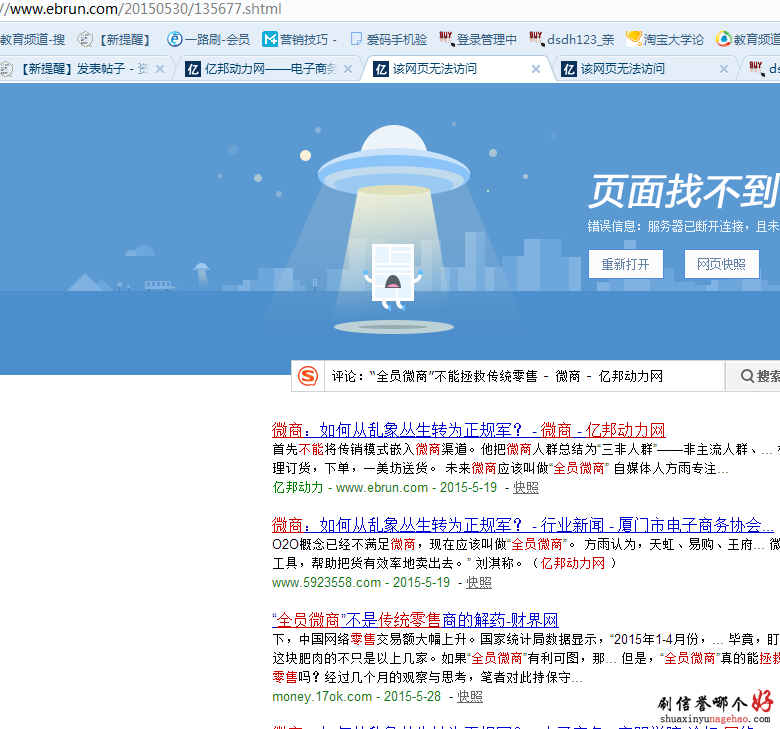Screen dimensions: 780x729
Task: Open result 全员微商不是传统零售商的解药-财界网
Action: pos(415,620)
